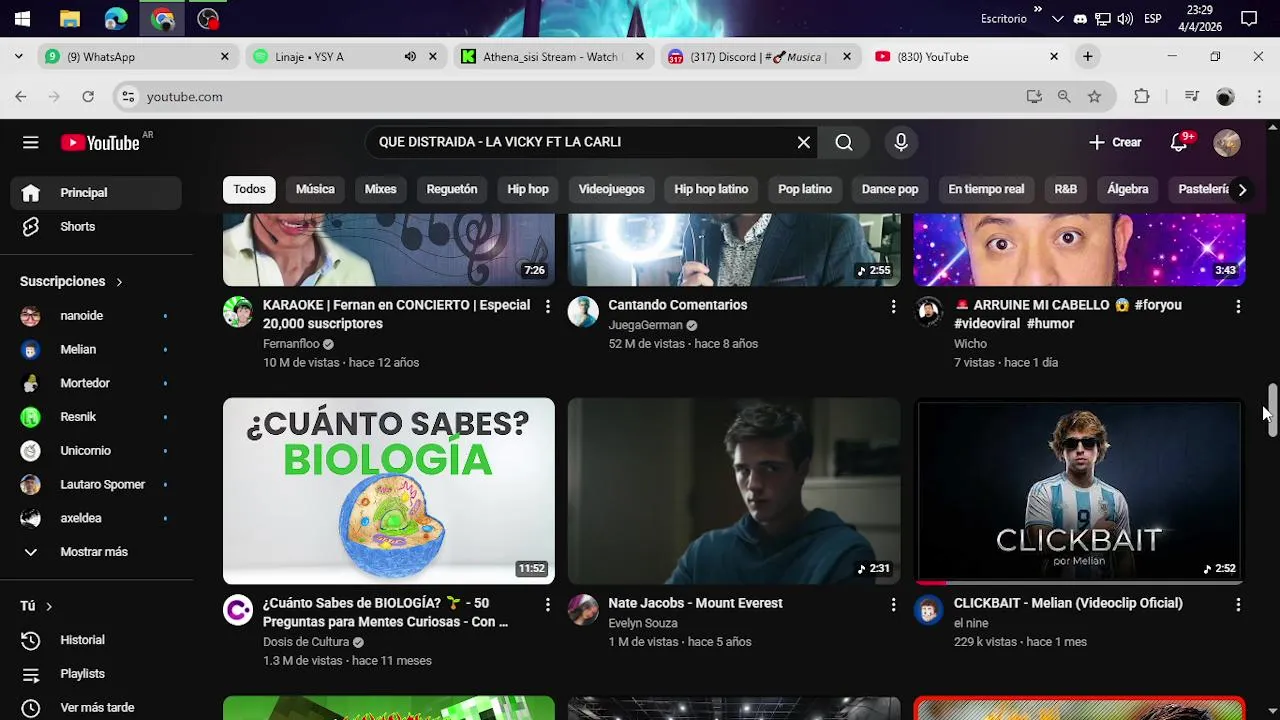Open Chrome extensions puzzle icon

1142,97
